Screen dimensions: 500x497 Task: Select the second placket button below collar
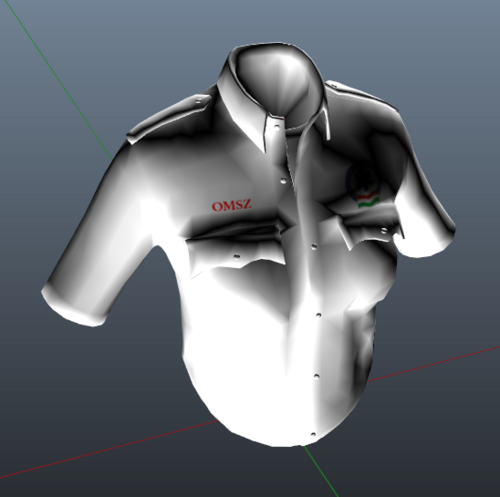pyautogui.click(x=284, y=180)
